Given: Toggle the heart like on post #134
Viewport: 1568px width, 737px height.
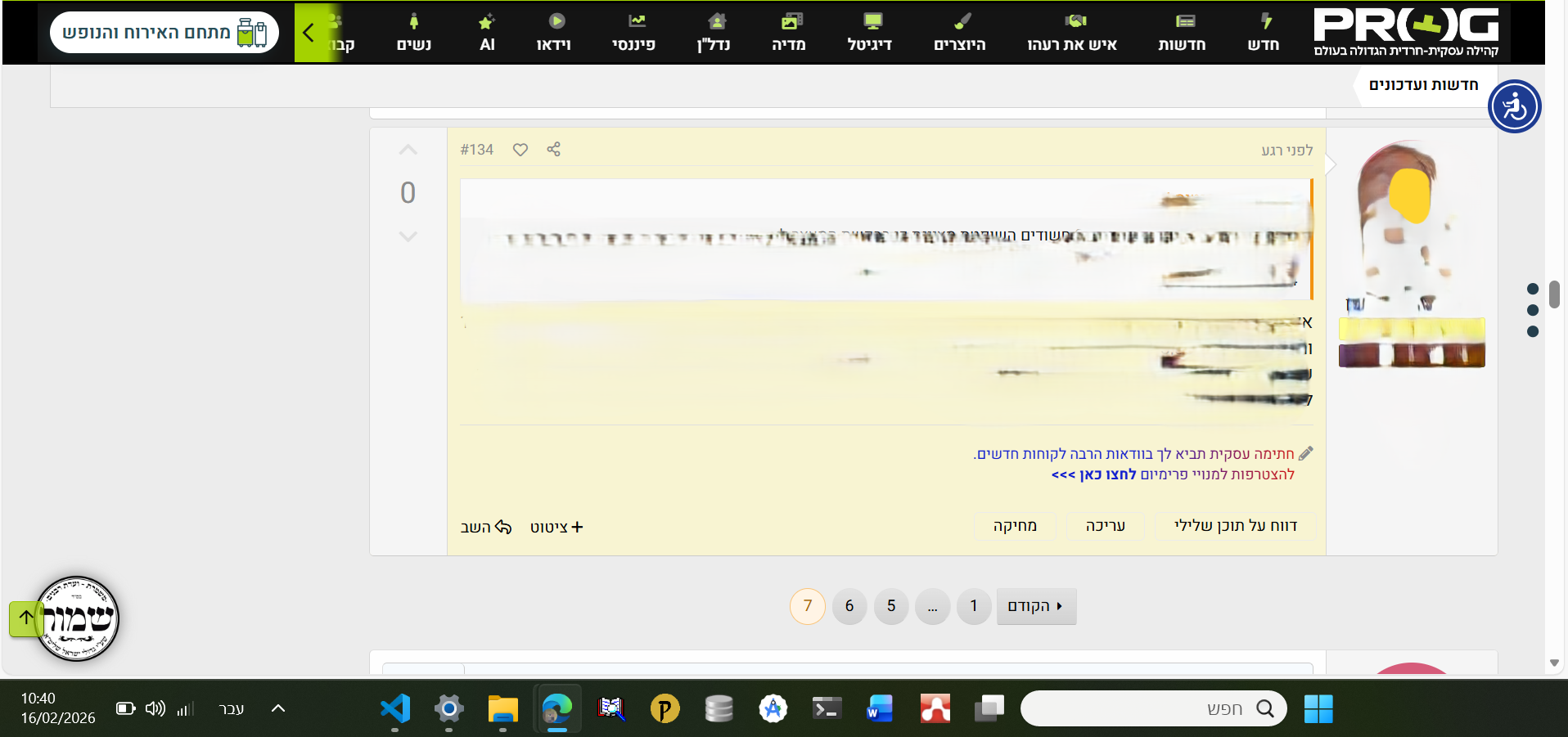Looking at the screenshot, I should (520, 150).
